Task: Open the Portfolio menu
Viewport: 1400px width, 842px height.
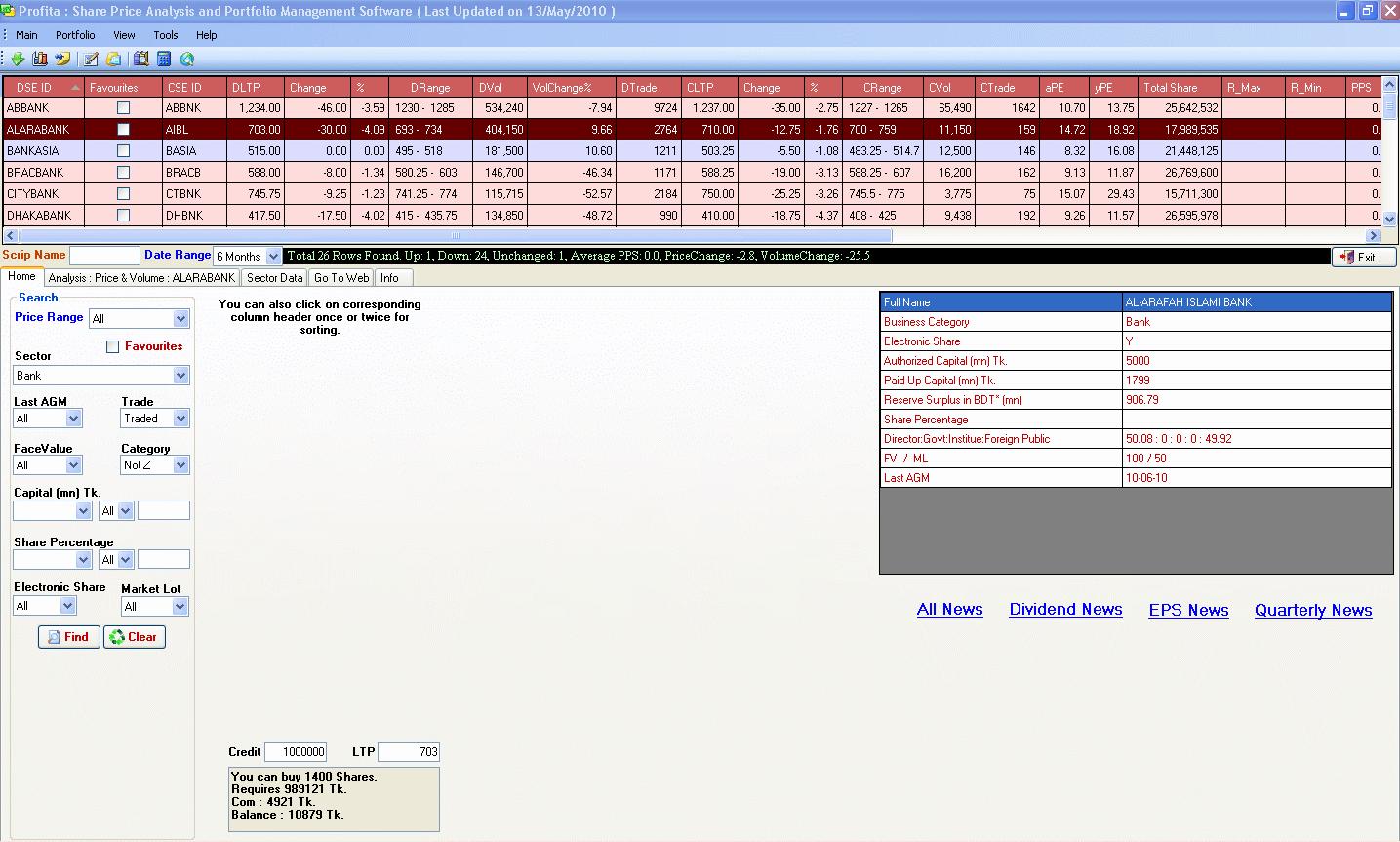Action: pyautogui.click(x=75, y=35)
